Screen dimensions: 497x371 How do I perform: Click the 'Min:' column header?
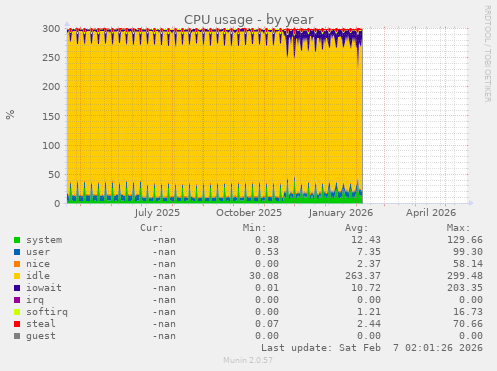click(254, 228)
